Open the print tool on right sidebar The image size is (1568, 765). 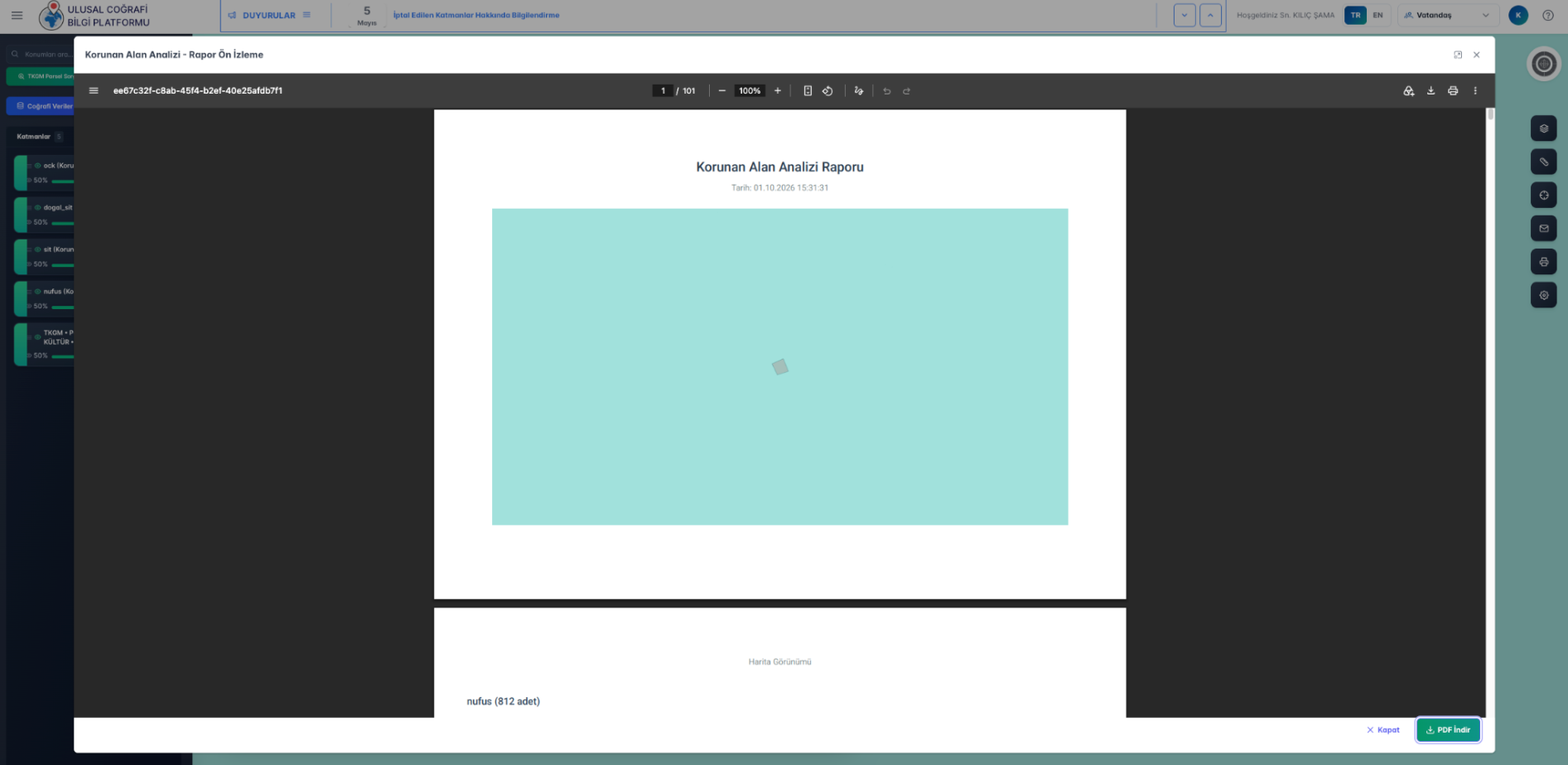click(x=1544, y=262)
